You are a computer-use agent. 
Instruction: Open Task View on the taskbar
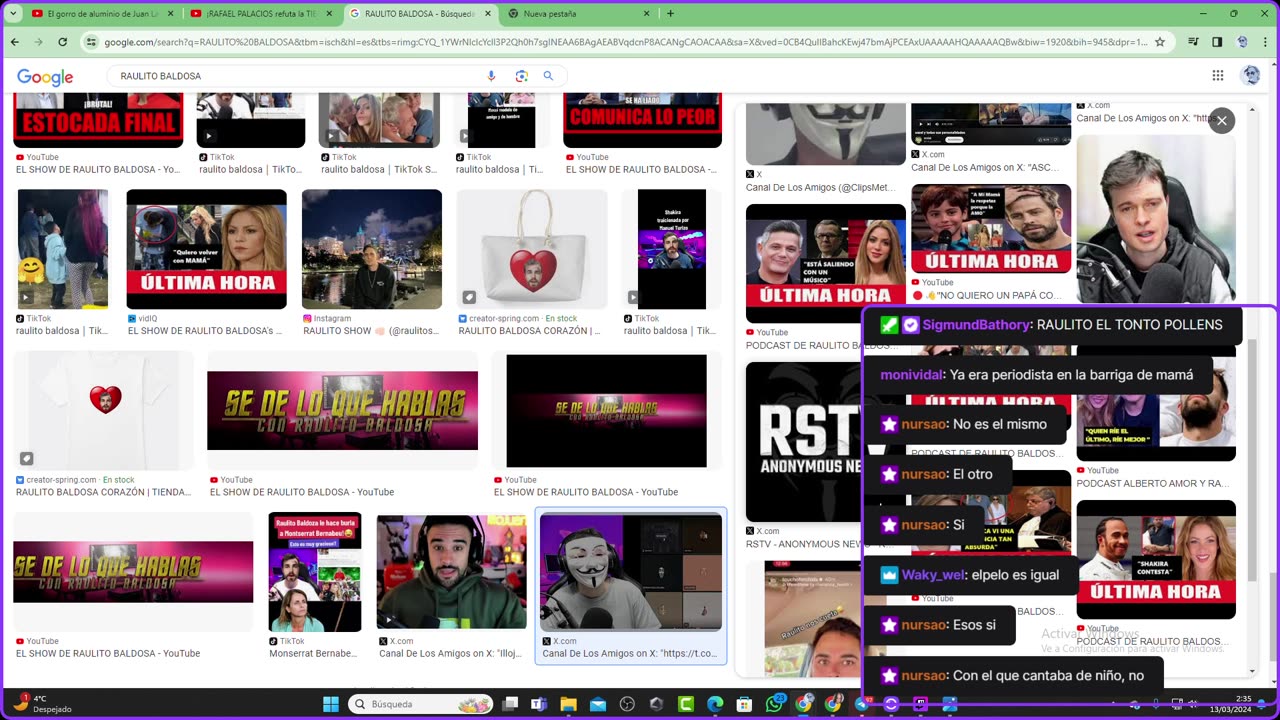click(509, 704)
